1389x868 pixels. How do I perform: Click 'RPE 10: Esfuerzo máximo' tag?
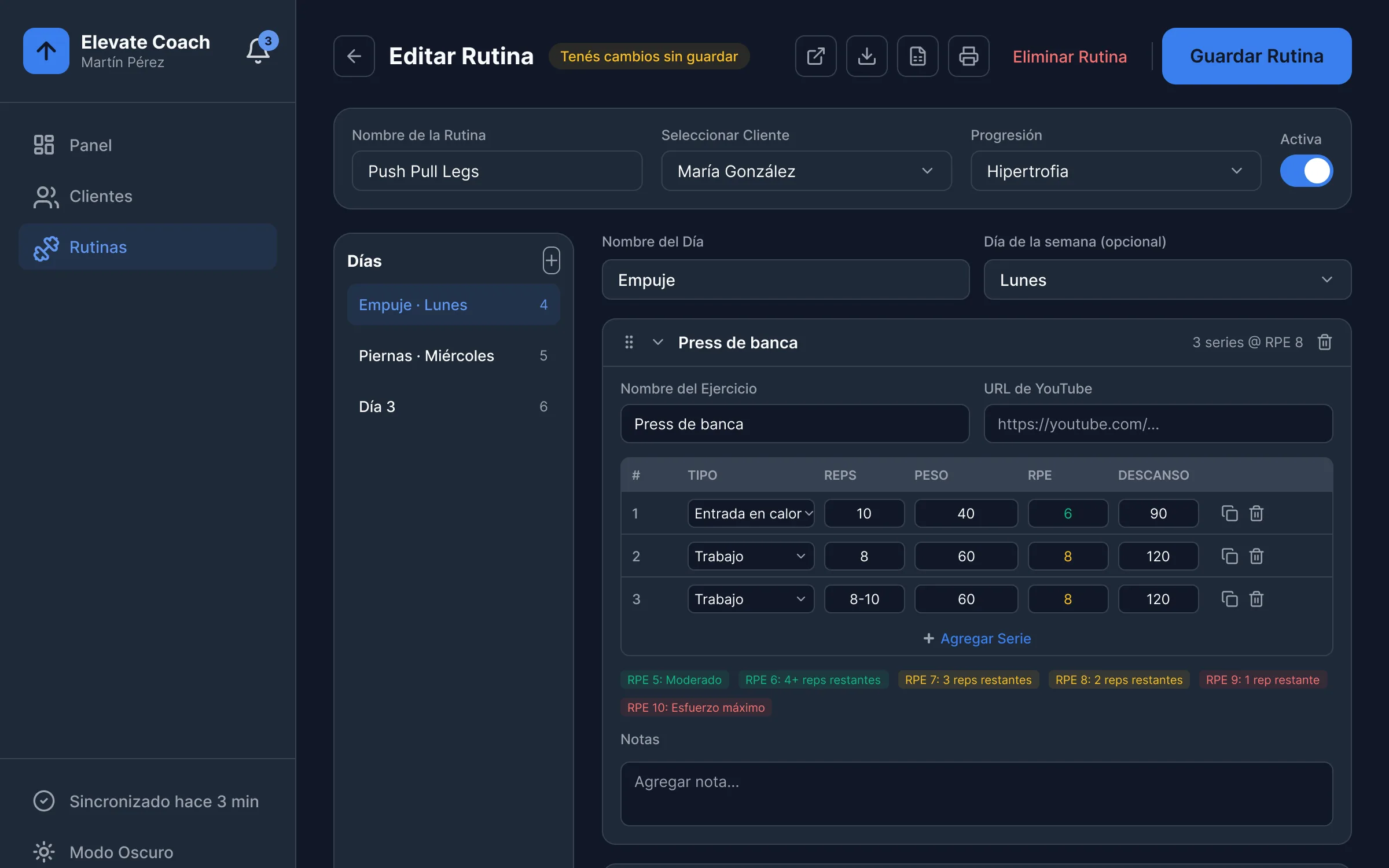pos(696,707)
